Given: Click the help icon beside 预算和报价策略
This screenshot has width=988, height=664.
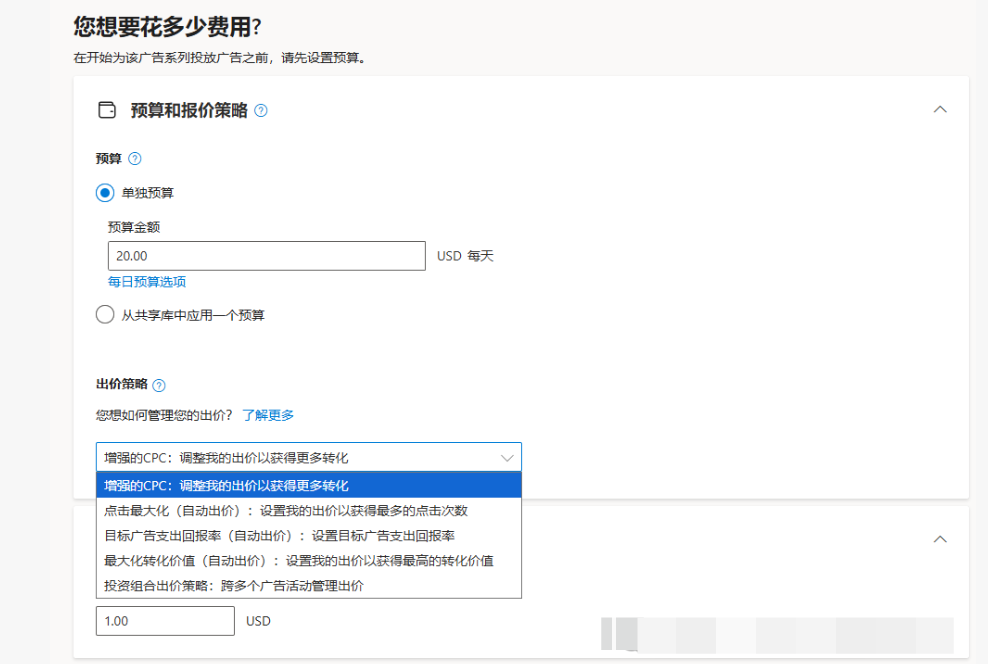Looking at the screenshot, I should click(262, 110).
